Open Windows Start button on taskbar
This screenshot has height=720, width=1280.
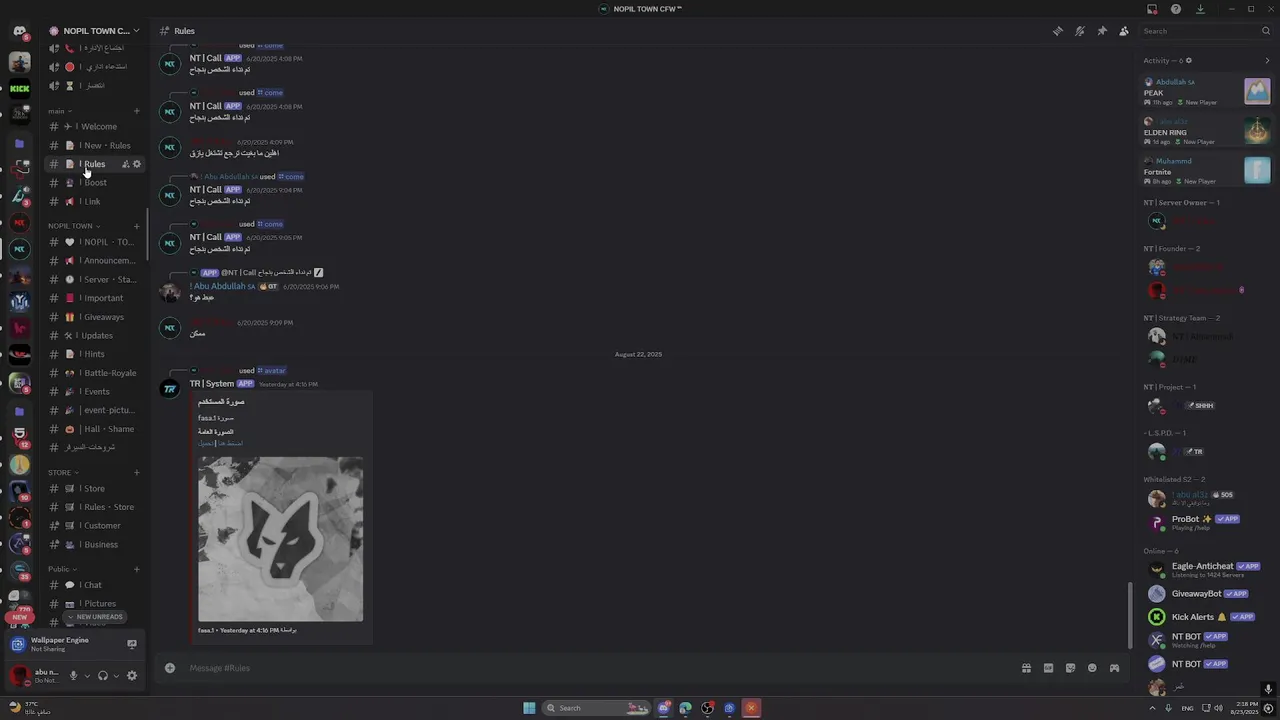(529, 708)
